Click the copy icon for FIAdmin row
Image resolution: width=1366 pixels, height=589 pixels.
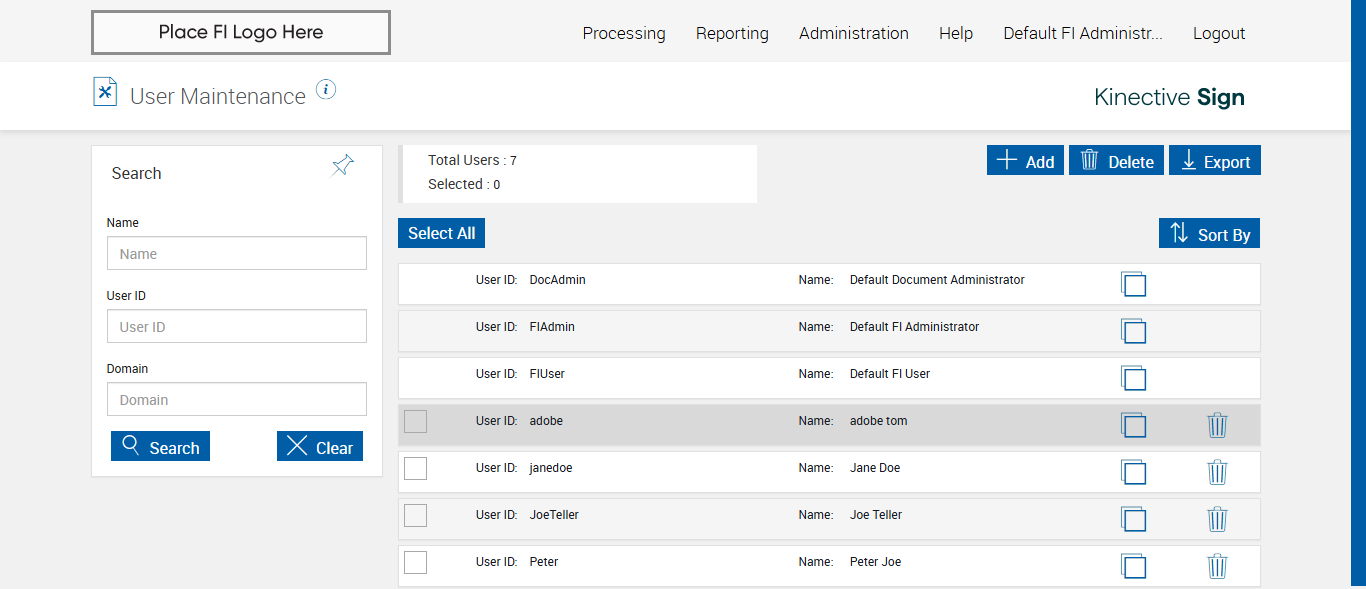pos(1133,331)
